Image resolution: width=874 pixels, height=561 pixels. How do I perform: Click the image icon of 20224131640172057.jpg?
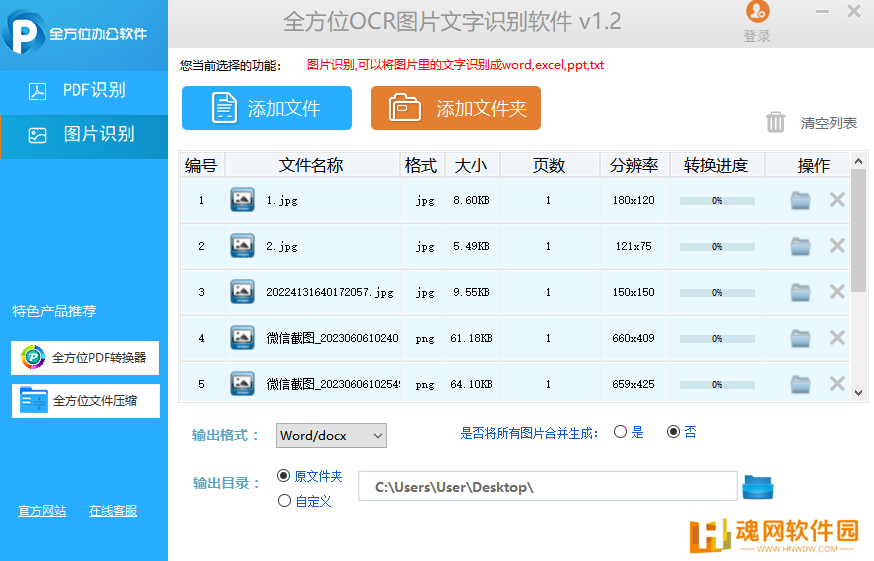(242, 292)
